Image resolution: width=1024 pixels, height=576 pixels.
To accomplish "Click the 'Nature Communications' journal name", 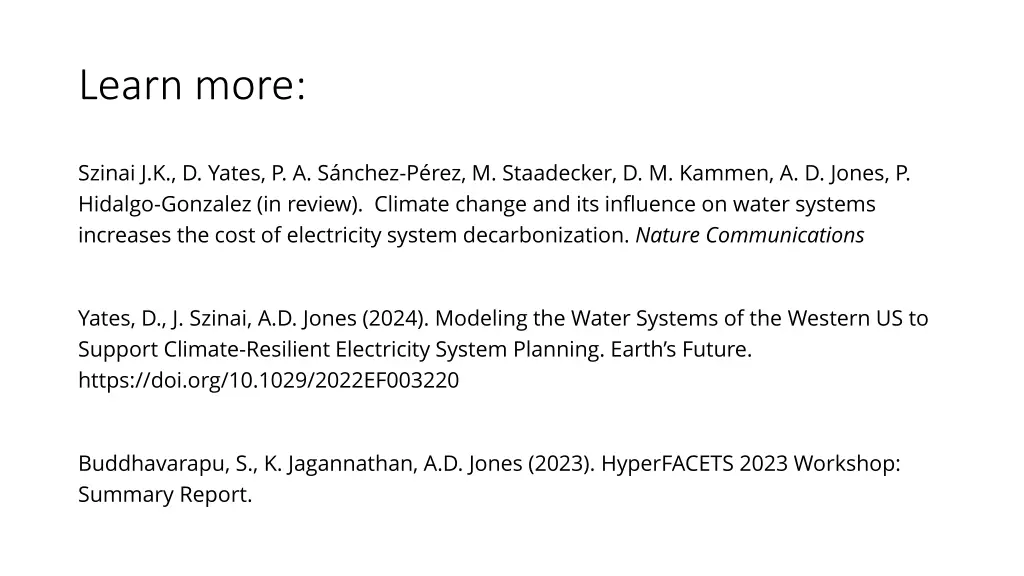I will (750, 235).
